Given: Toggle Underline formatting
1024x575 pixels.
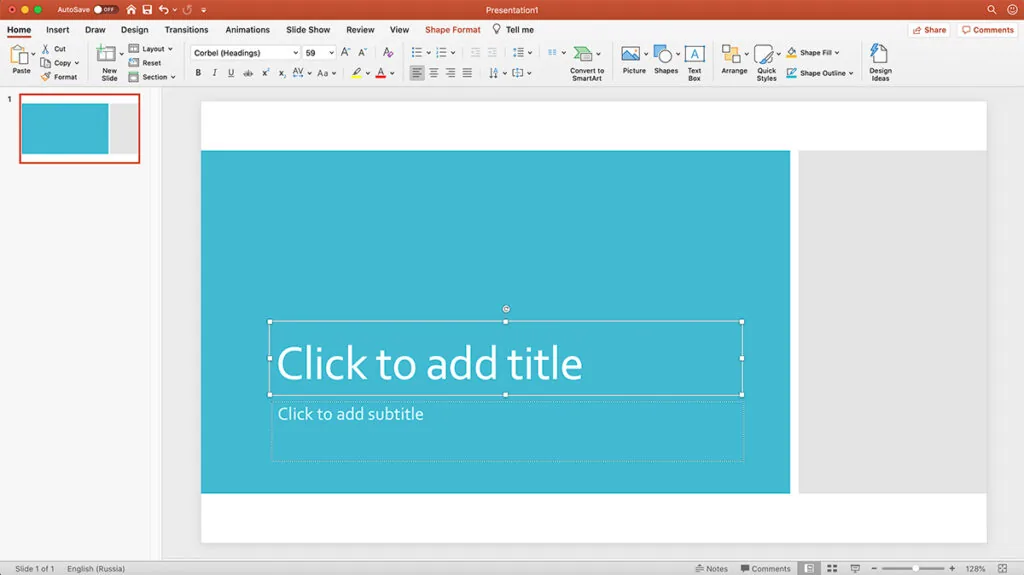Looking at the screenshot, I should coord(231,73).
